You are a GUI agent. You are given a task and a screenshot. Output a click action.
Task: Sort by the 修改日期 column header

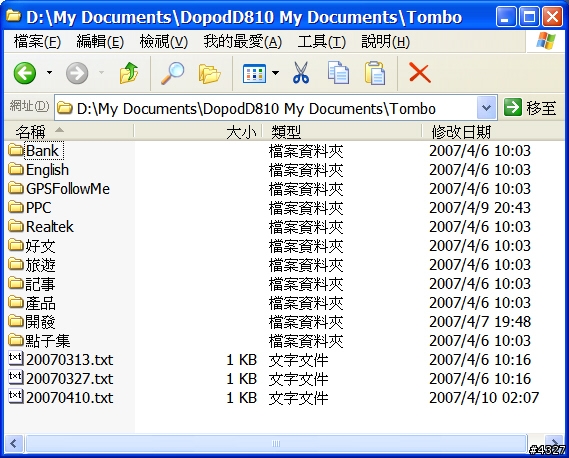pos(493,132)
